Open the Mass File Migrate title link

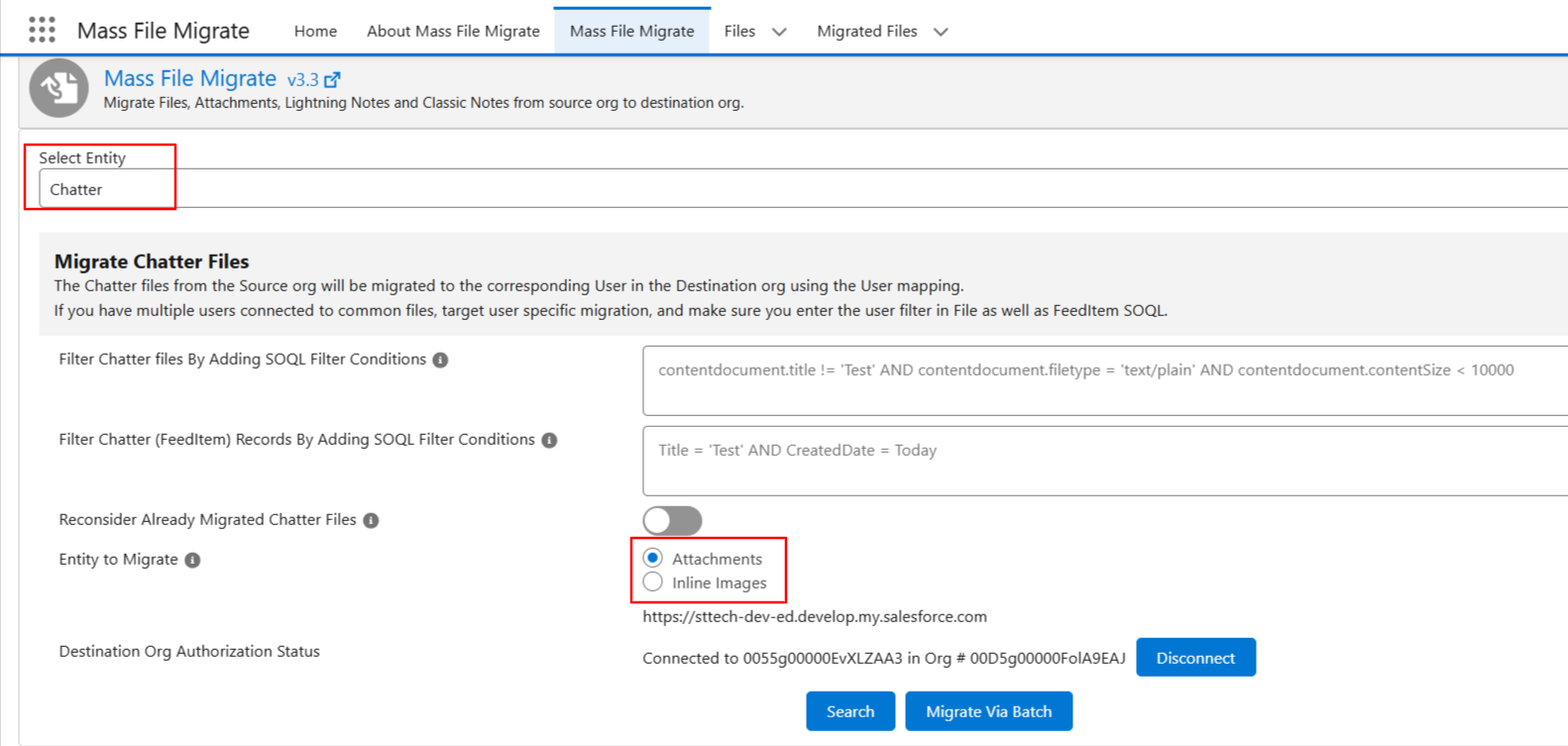point(190,78)
